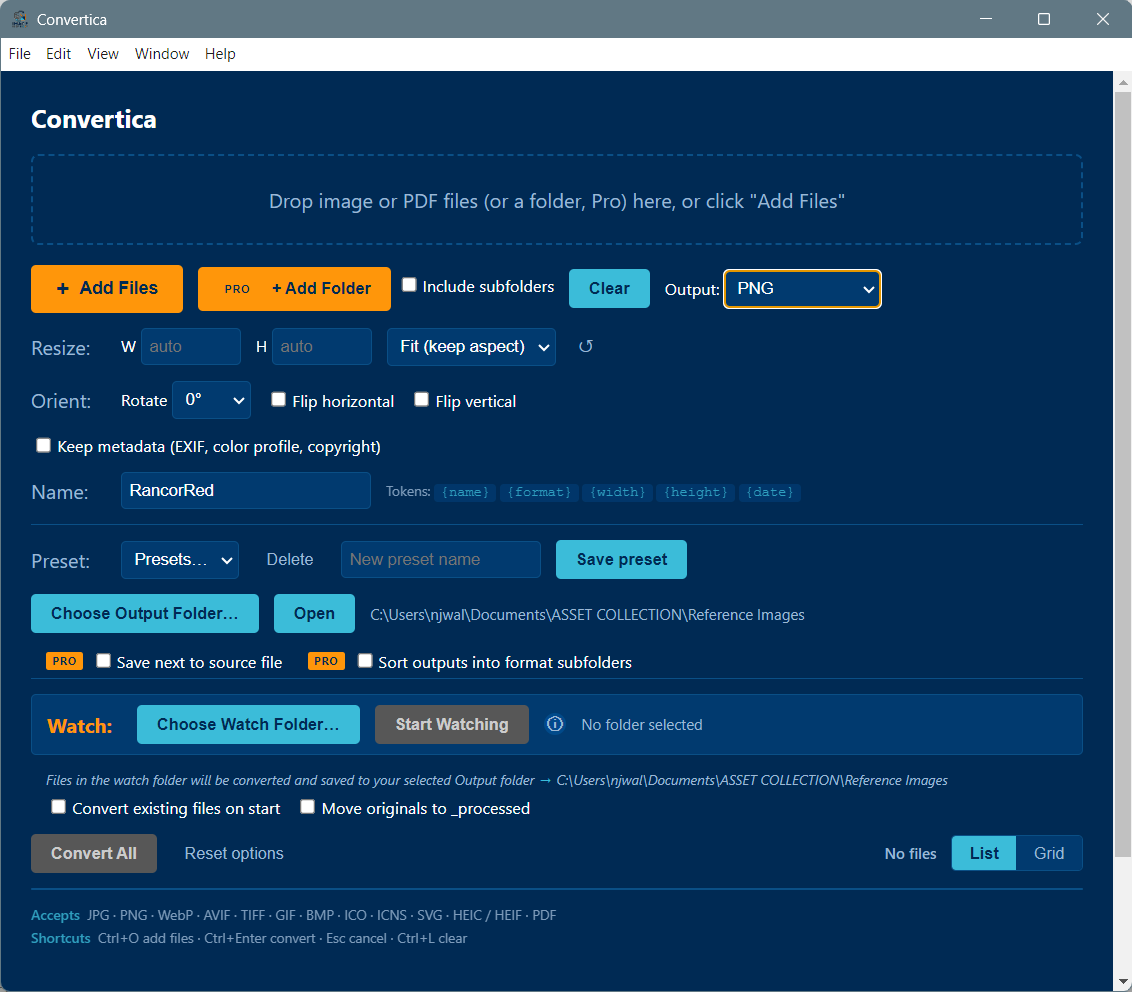The width and height of the screenshot is (1132, 992).
Task: Insert the {width} token
Action: click(617, 492)
